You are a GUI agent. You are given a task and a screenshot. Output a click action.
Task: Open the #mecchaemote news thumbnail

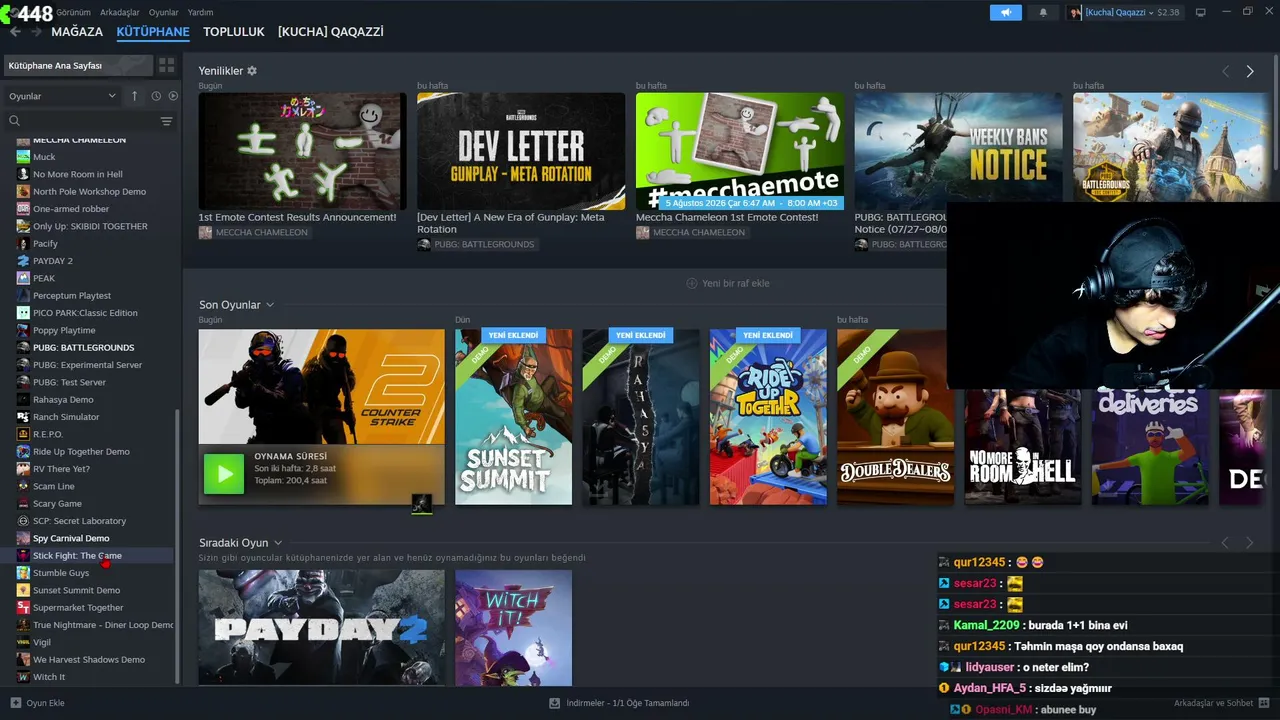pyautogui.click(x=740, y=151)
